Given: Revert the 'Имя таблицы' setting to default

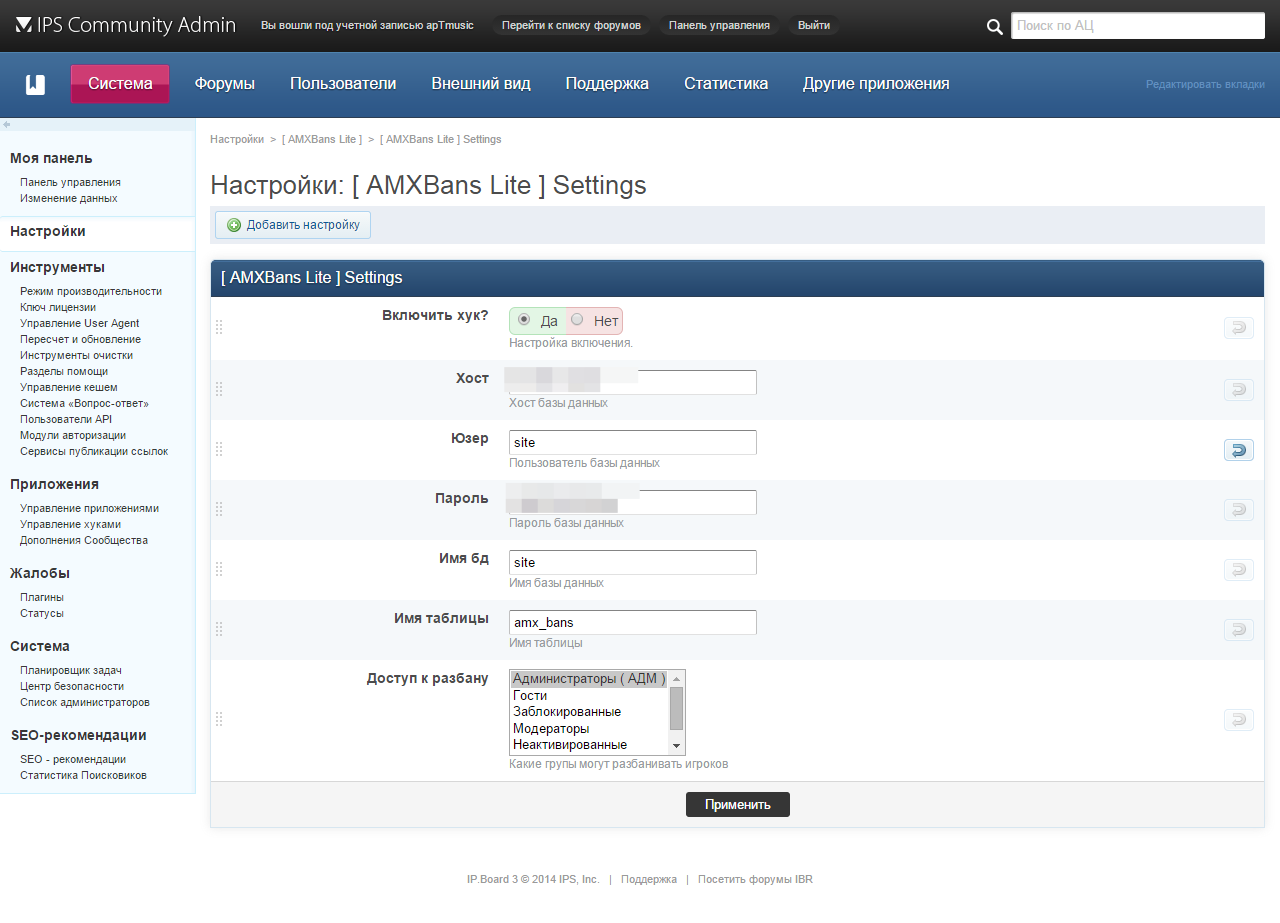Looking at the screenshot, I should click(x=1239, y=630).
